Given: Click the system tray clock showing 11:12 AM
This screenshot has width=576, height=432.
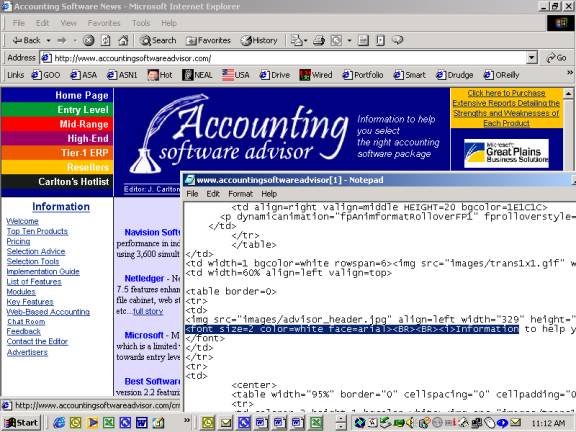Looking at the screenshot, I should coord(547,424).
